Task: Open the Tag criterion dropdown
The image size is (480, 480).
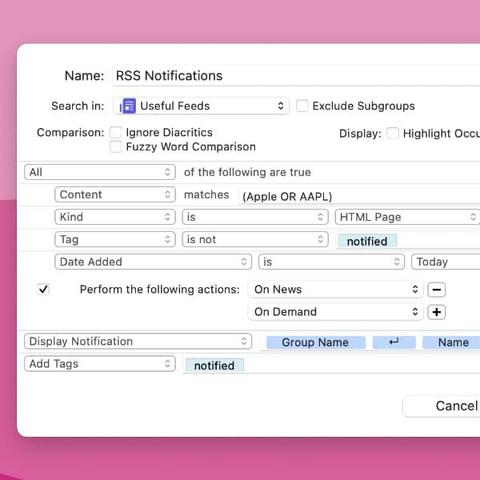Action: (x=115, y=239)
